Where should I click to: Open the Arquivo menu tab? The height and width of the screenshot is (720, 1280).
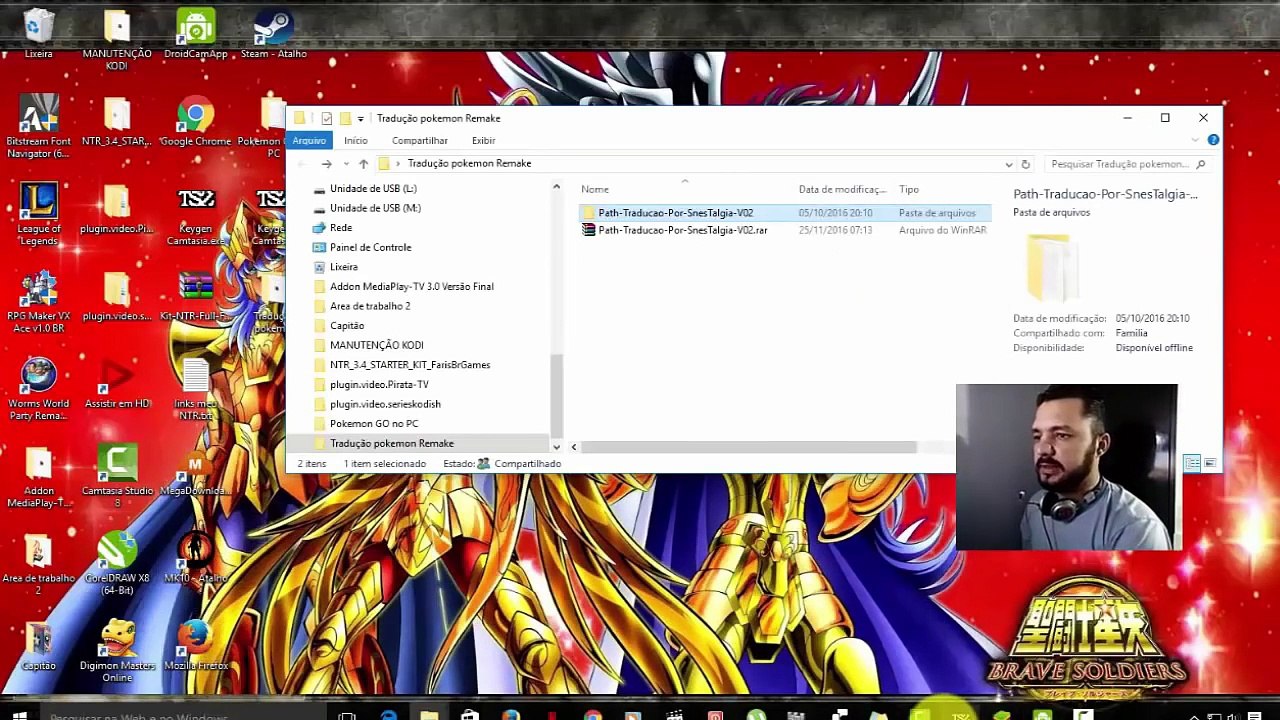coord(309,141)
